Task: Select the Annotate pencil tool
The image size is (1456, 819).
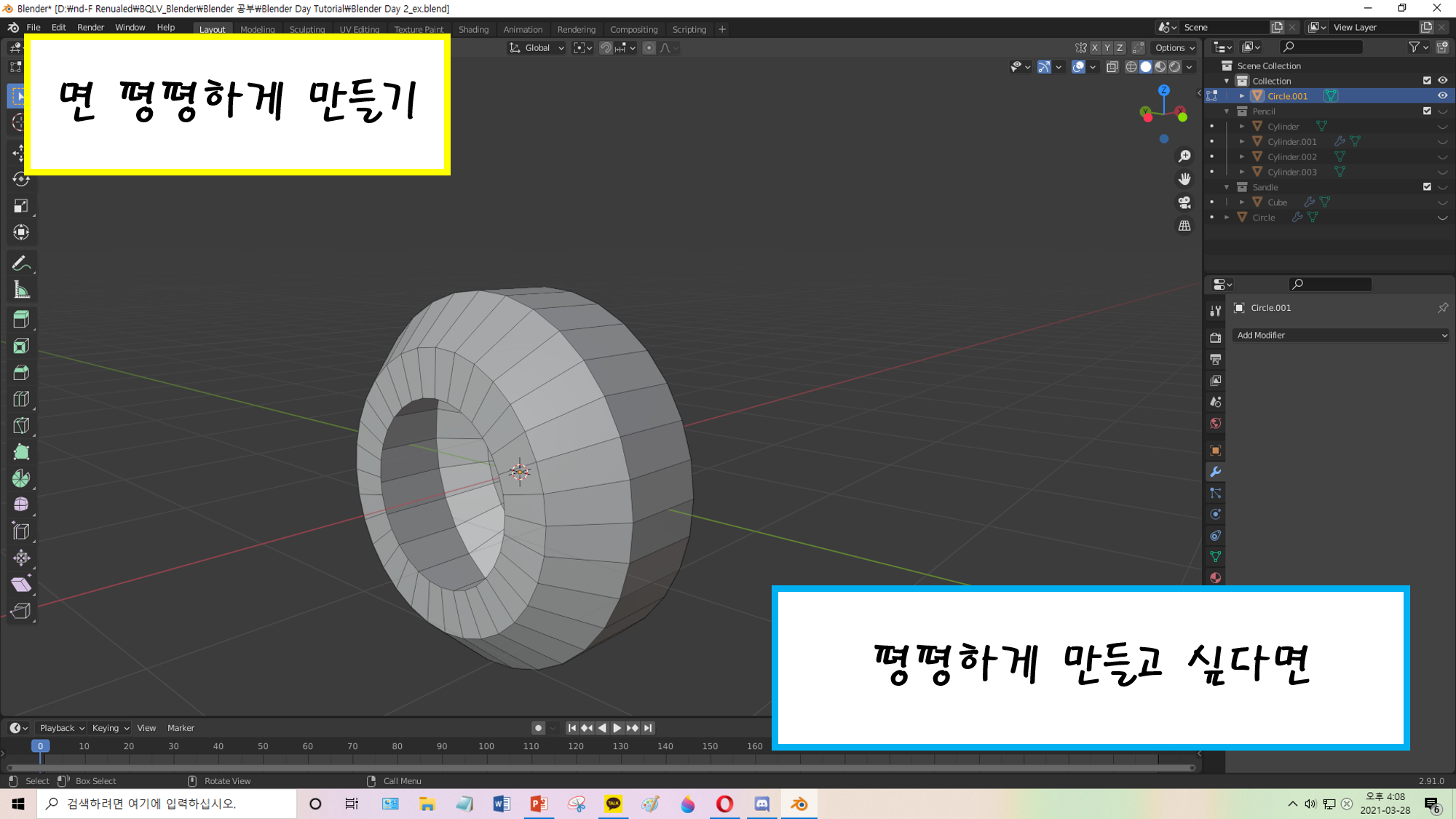Action: coord(21,264)
